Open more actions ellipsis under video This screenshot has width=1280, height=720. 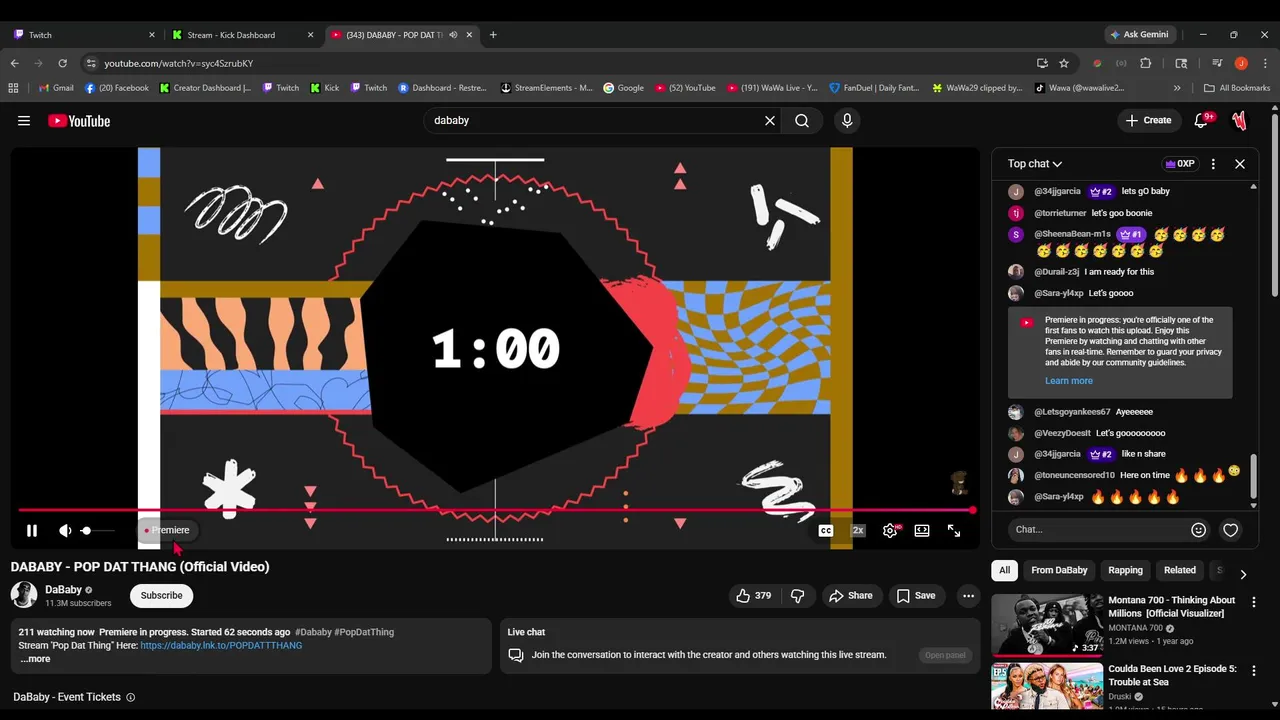tap(968, 596)
